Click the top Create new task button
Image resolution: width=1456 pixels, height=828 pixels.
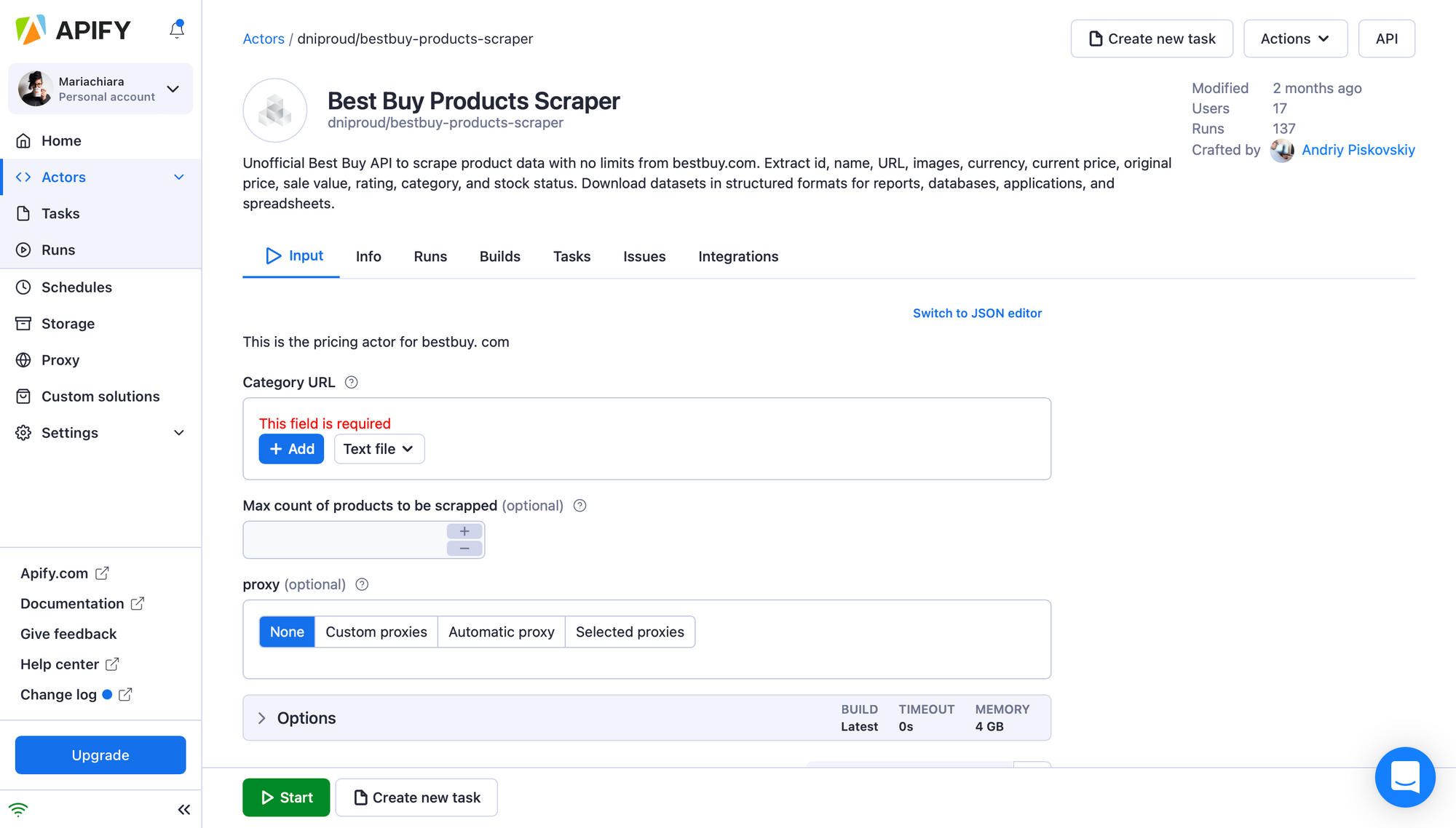[1152, 39]
